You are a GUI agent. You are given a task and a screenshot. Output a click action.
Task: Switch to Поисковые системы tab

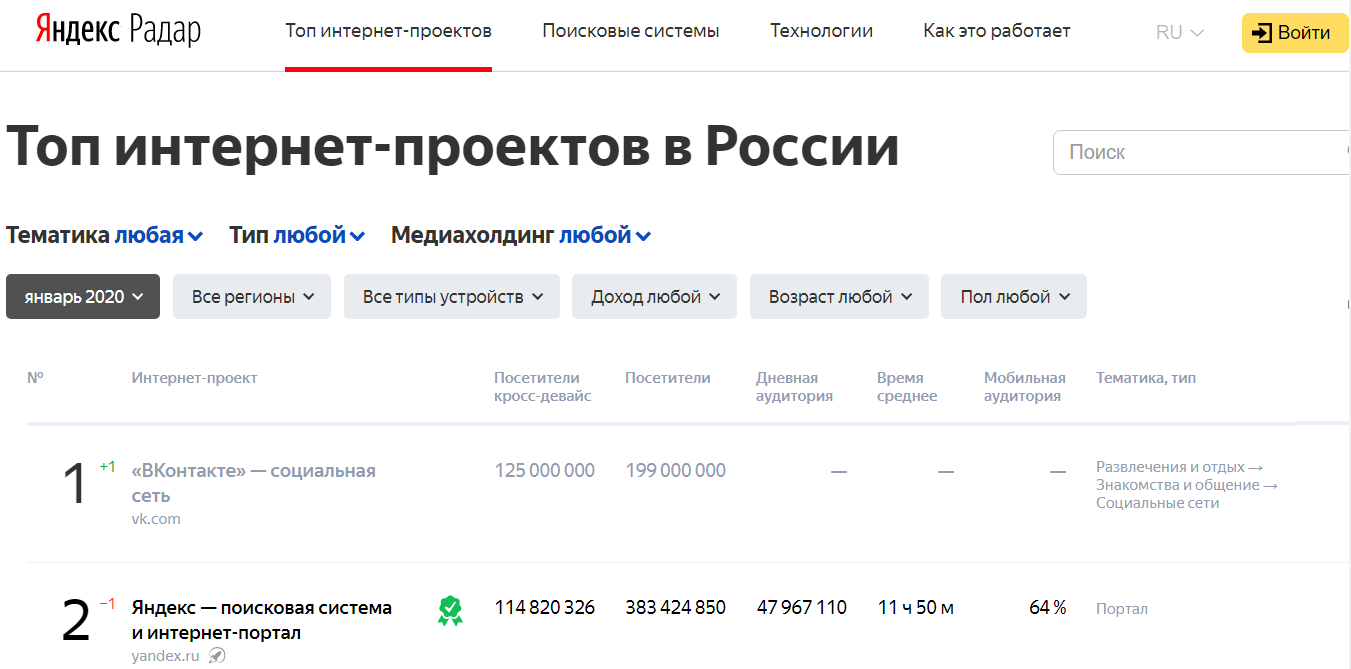[x=631, y=31]
